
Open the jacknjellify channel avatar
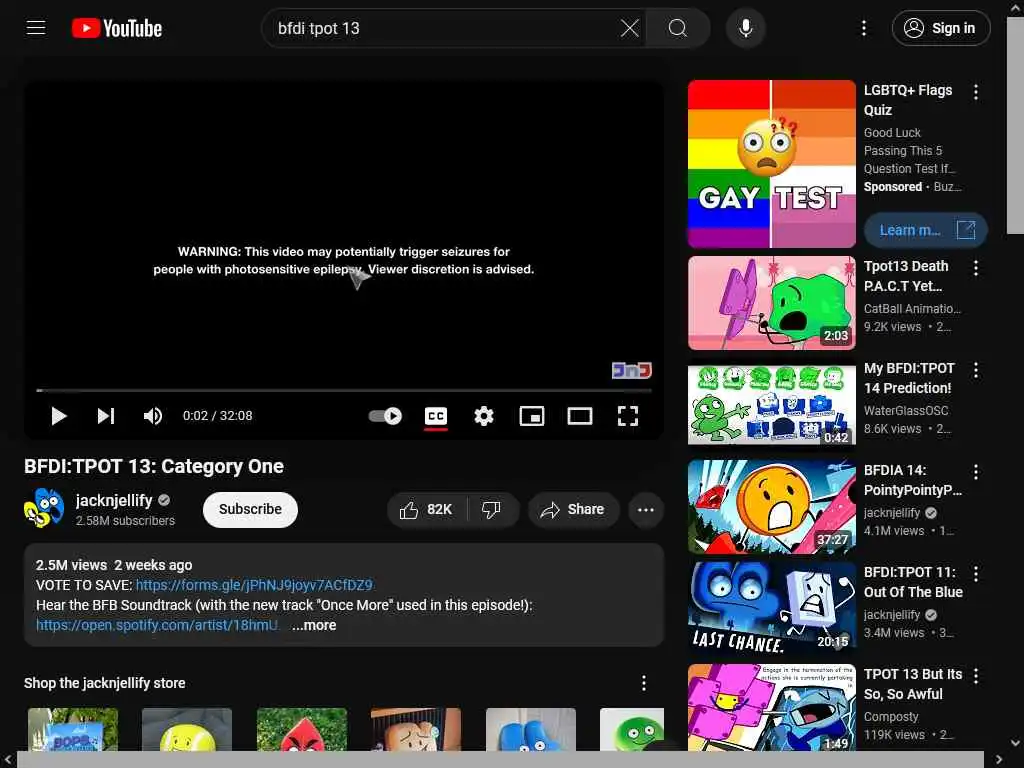pos(44,507)
